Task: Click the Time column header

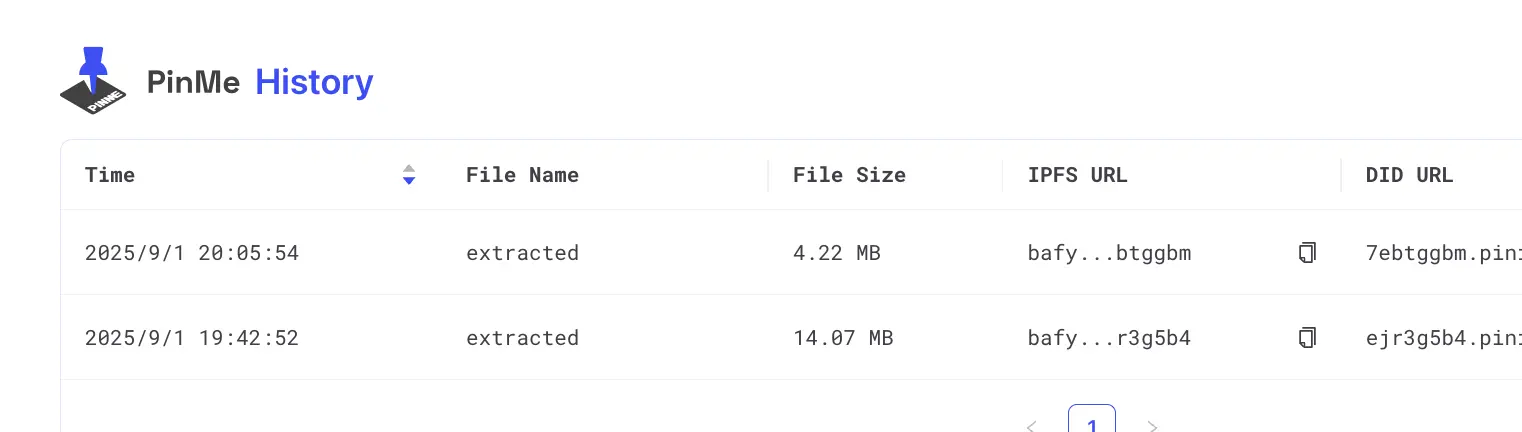Action: coord(110,175)
